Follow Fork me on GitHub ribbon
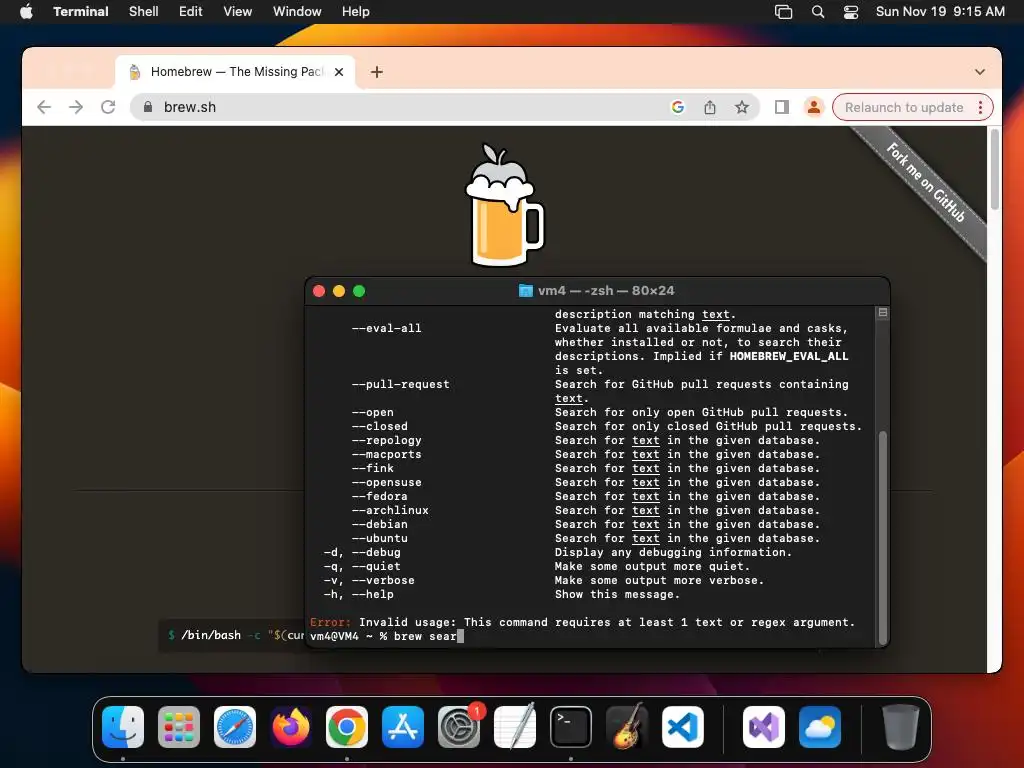This screenshot has height=768, width=1024. click(925, 182)
